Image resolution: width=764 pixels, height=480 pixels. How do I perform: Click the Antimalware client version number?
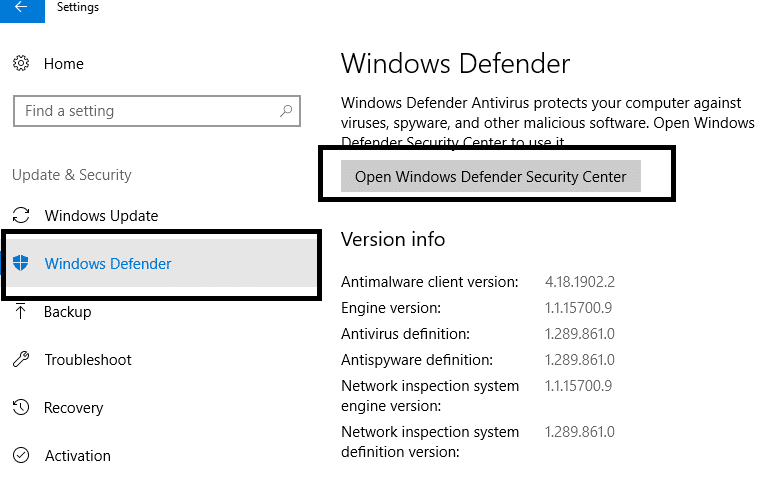pyautogui.click(x=578, y=282)
